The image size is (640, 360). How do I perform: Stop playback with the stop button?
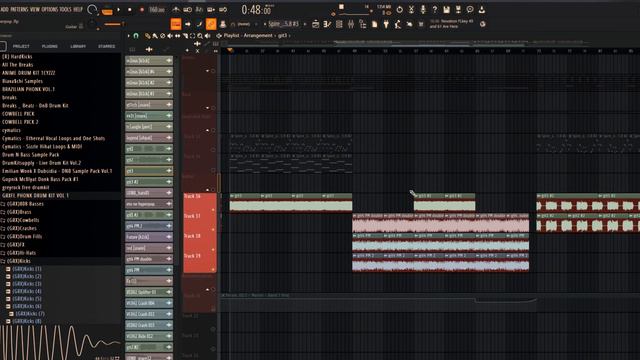point(130,9)
